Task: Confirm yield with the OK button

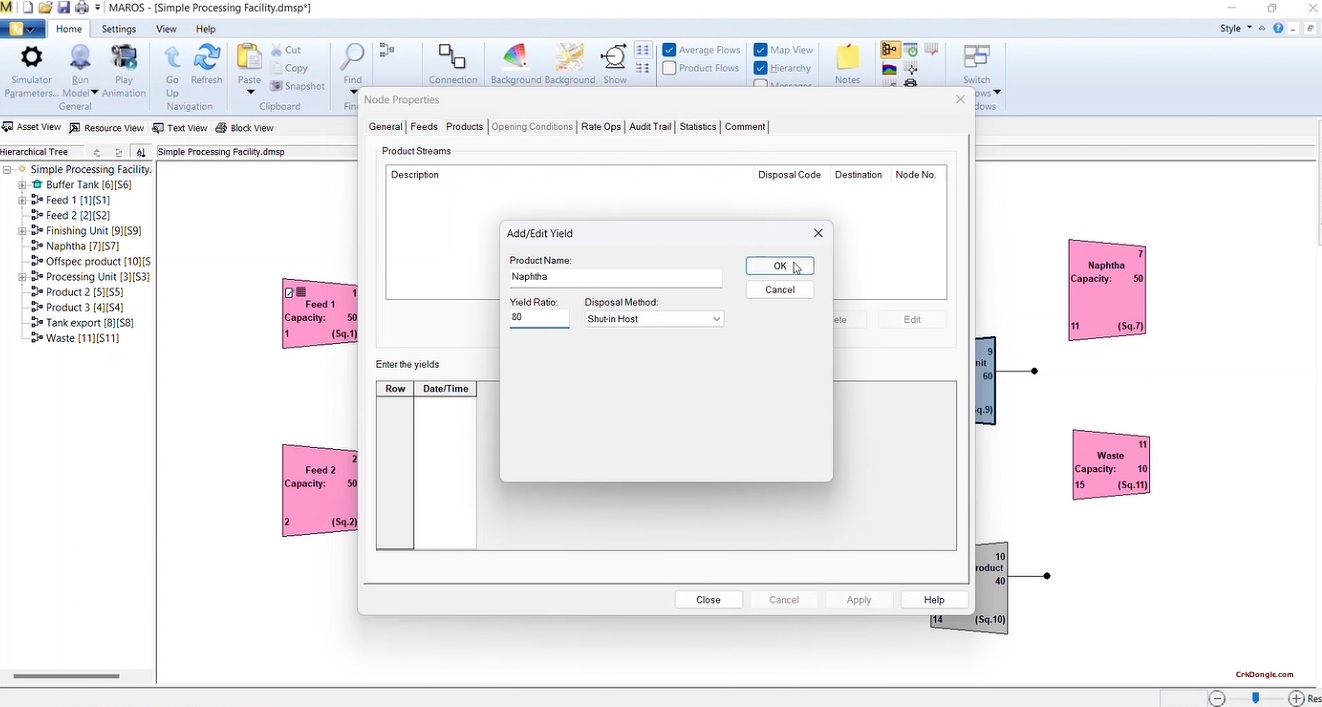Action: point(780,266)
